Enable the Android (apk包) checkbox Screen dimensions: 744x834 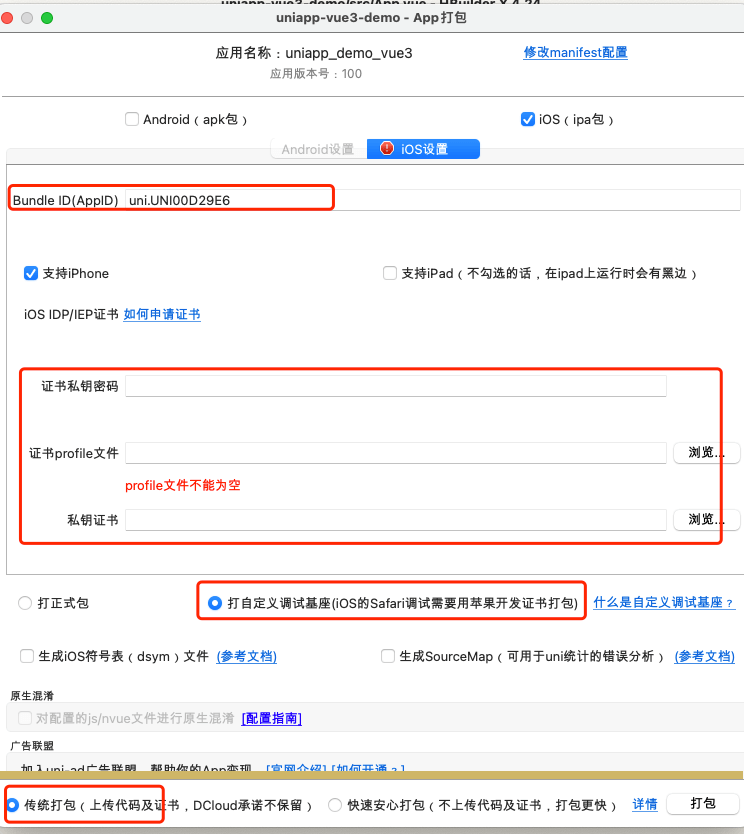coord(132,119)
